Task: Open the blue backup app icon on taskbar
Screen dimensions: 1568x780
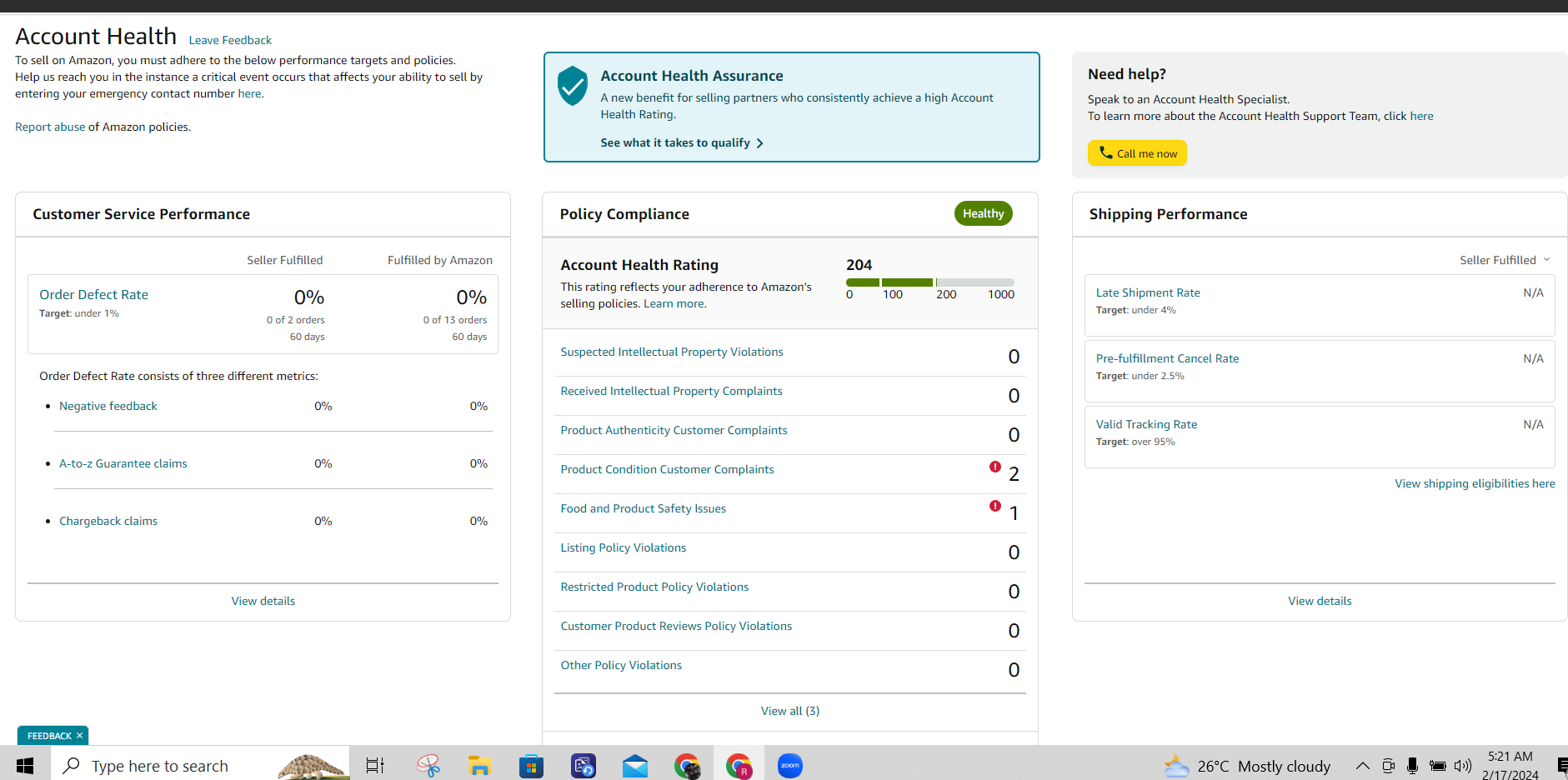Action: [x=584, y=765]
